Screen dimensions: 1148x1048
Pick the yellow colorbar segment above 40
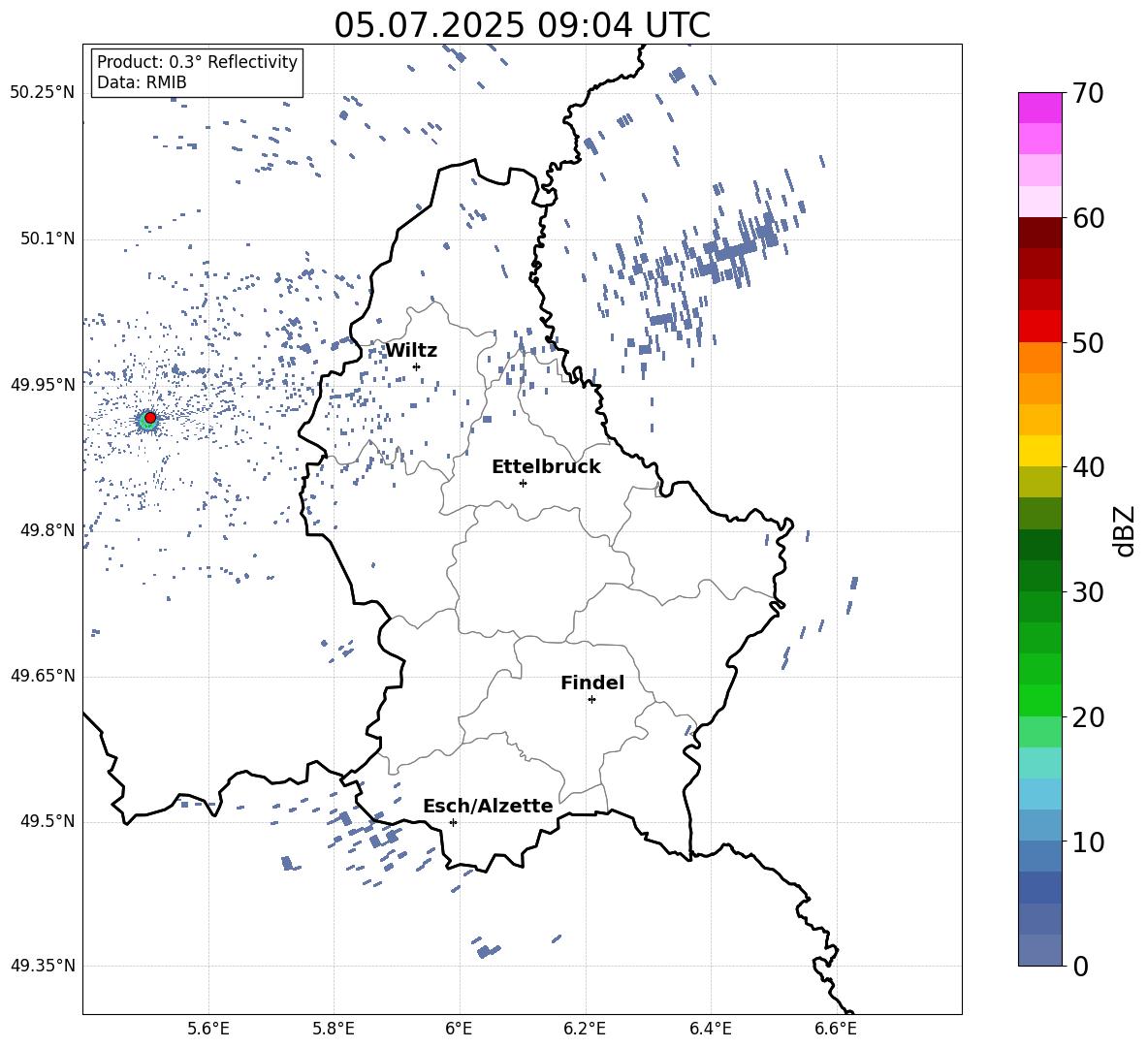(x=1039, y=451)
